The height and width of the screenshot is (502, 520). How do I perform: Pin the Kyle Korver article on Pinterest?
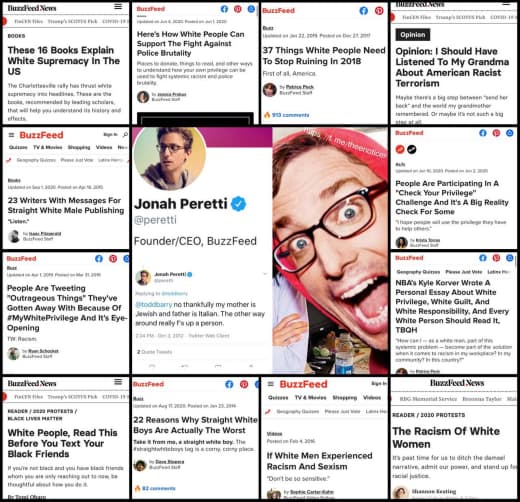[x=496, y=258]
